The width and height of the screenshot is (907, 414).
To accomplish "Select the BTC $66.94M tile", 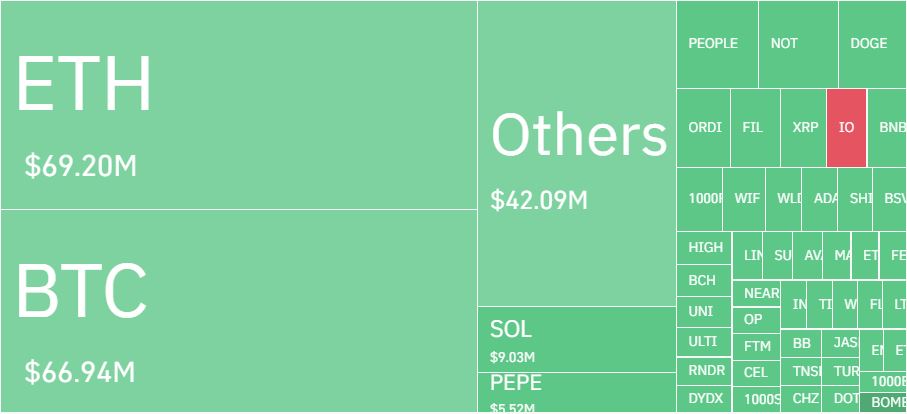I will [238, 310].
